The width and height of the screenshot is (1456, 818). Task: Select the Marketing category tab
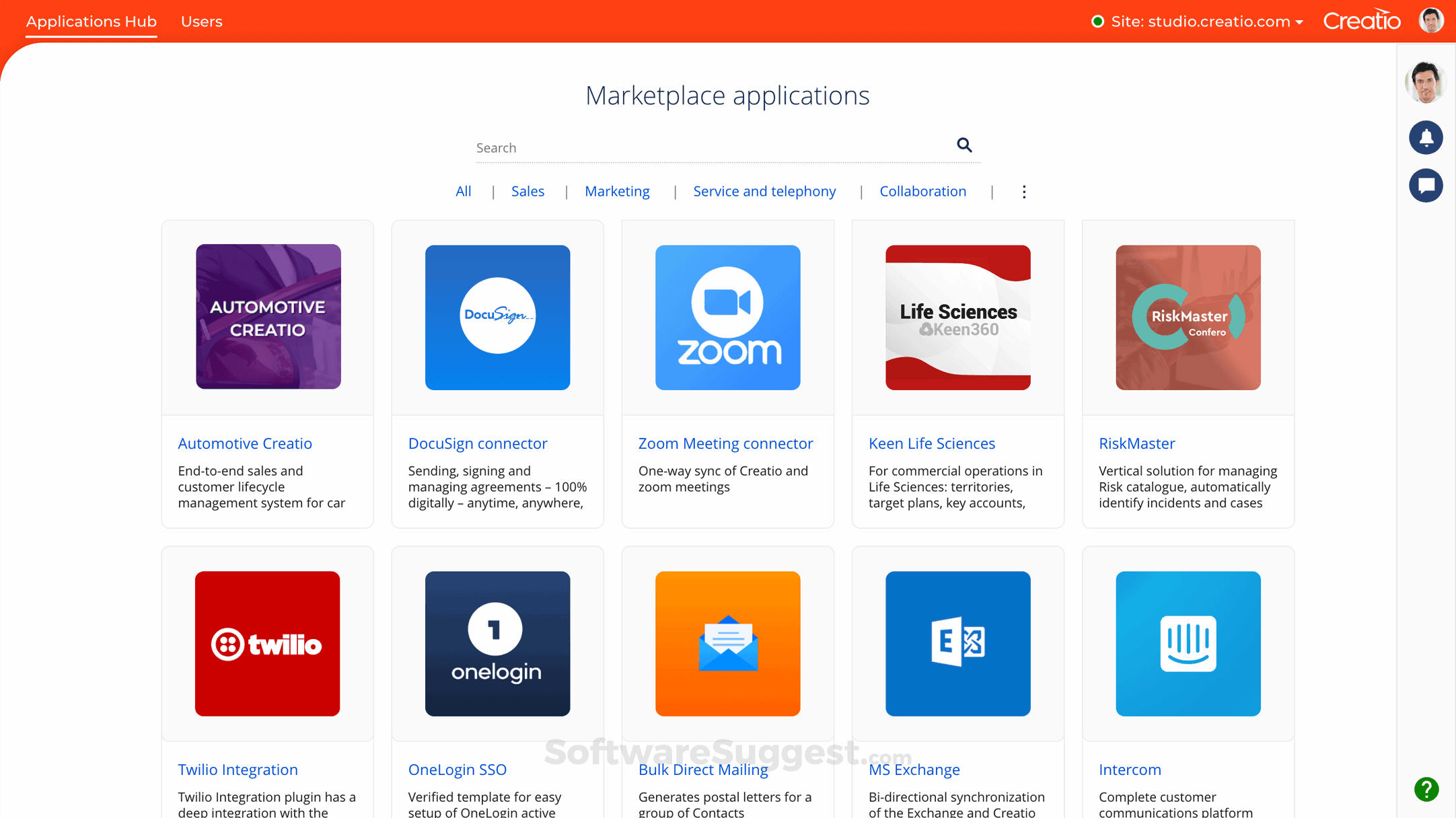point(617,191)
